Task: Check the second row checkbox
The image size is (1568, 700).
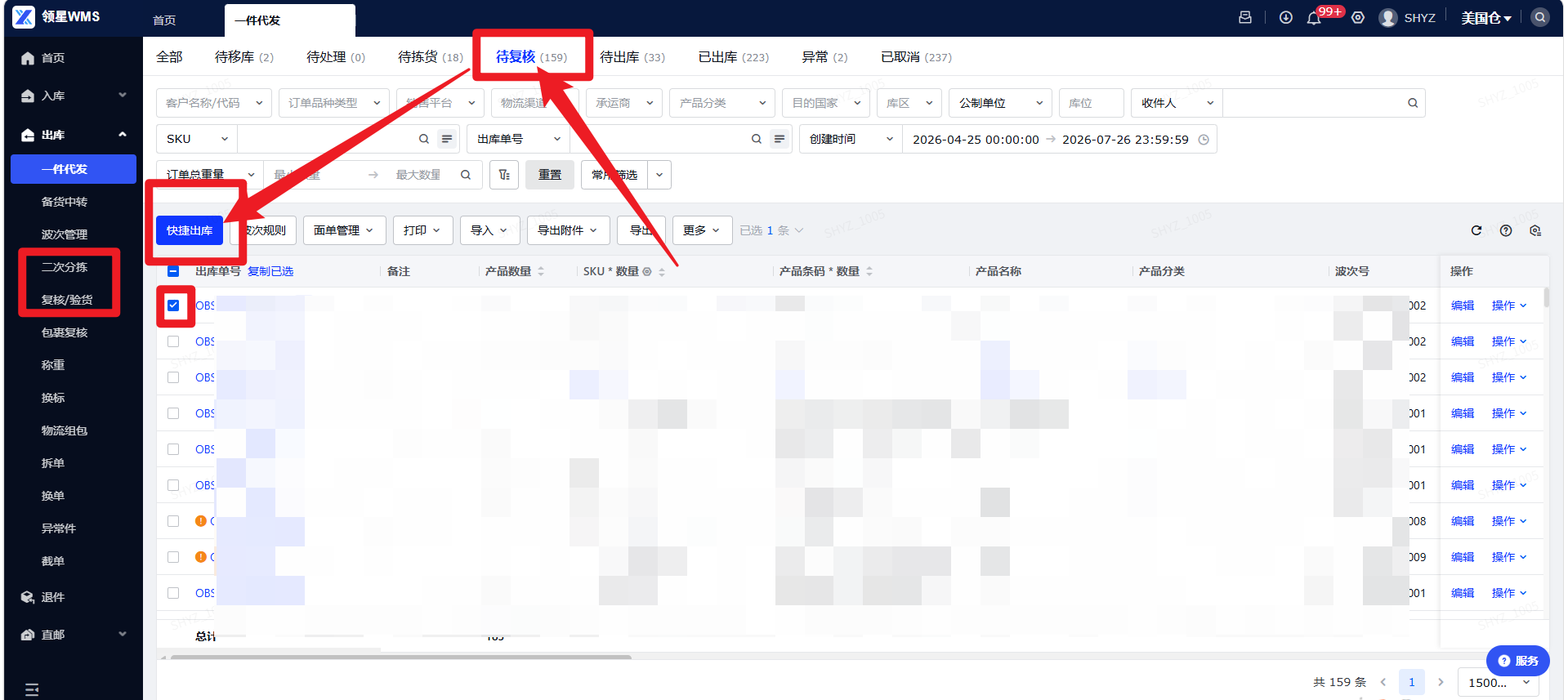Action: click(x=173, y=341)
